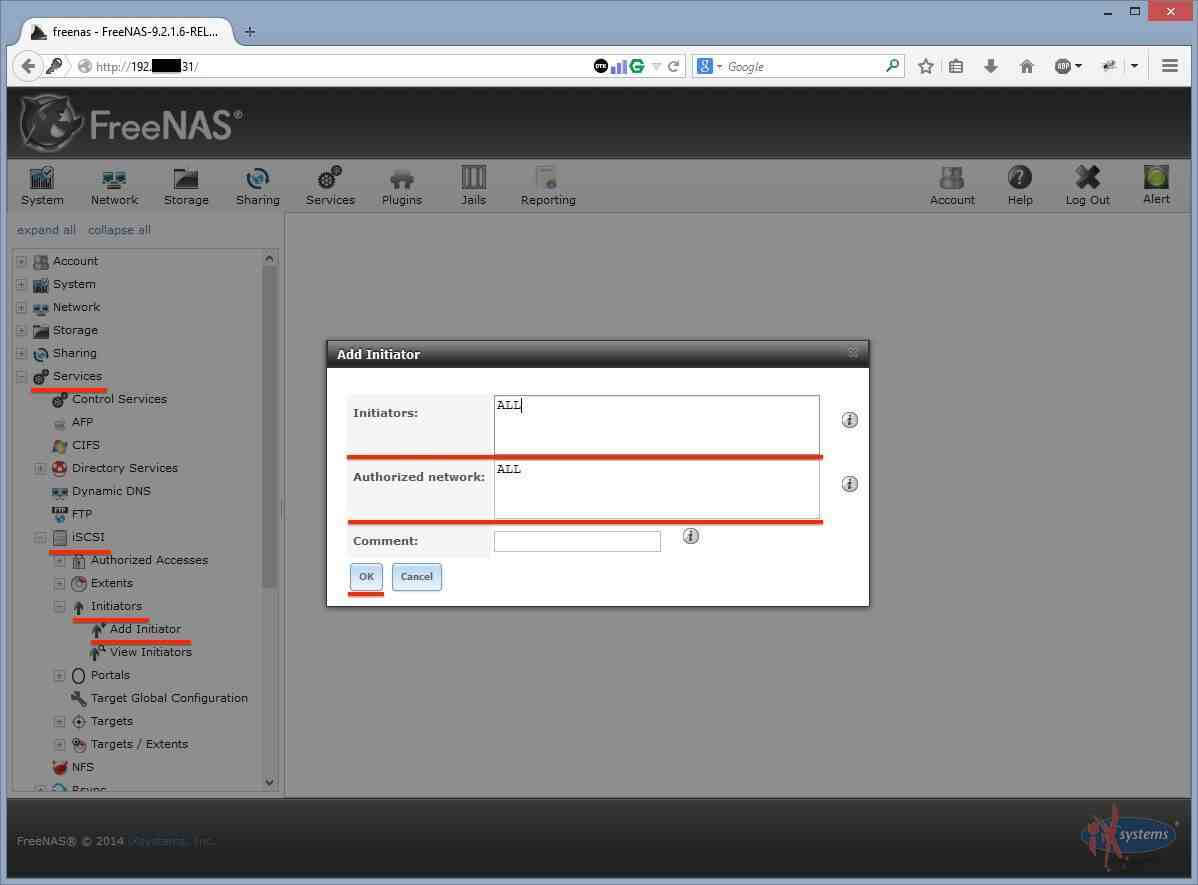Collapse the iSCSI tree node
This screenshot has height=885, width=1198.
pyautogui.click(x=40, y=537)
